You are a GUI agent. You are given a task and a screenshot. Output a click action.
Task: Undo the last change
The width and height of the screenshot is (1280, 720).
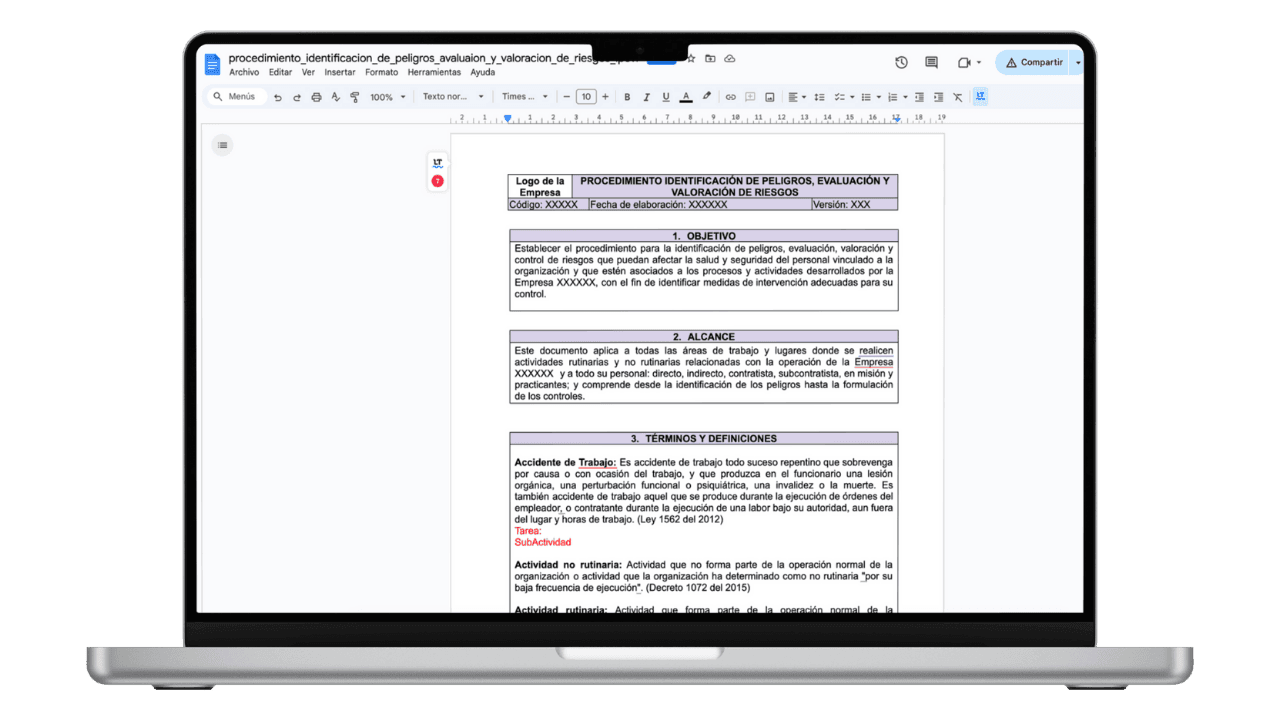point(277,96)
